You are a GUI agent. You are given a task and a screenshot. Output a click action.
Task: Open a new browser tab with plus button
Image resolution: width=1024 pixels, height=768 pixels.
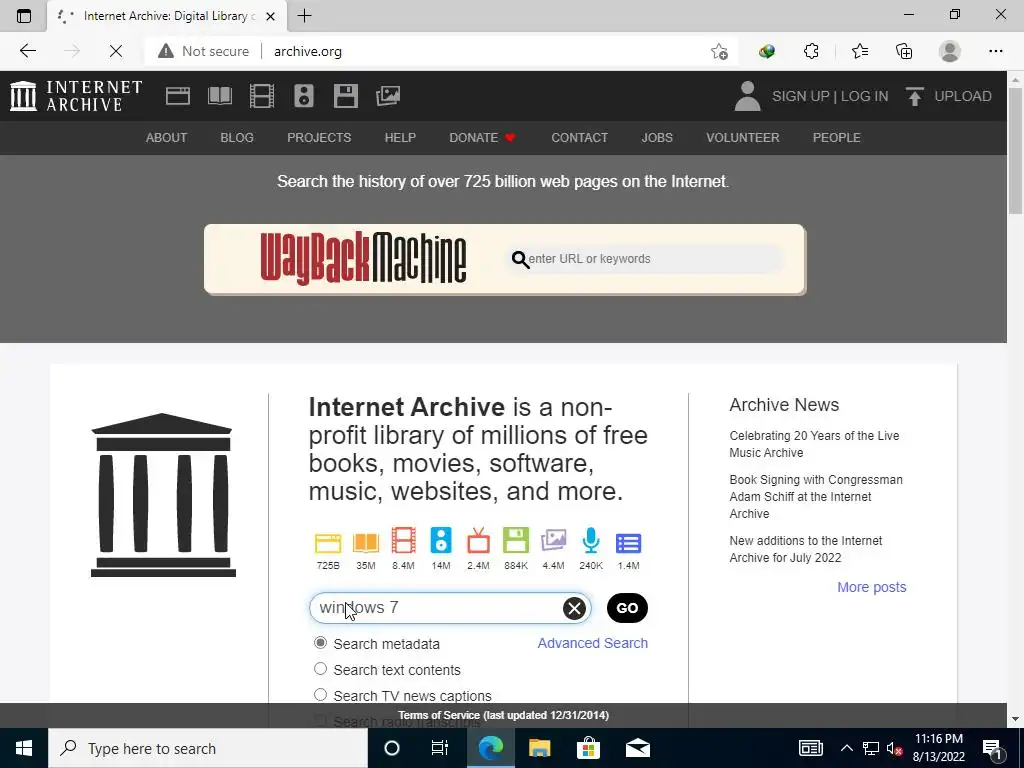304,16
